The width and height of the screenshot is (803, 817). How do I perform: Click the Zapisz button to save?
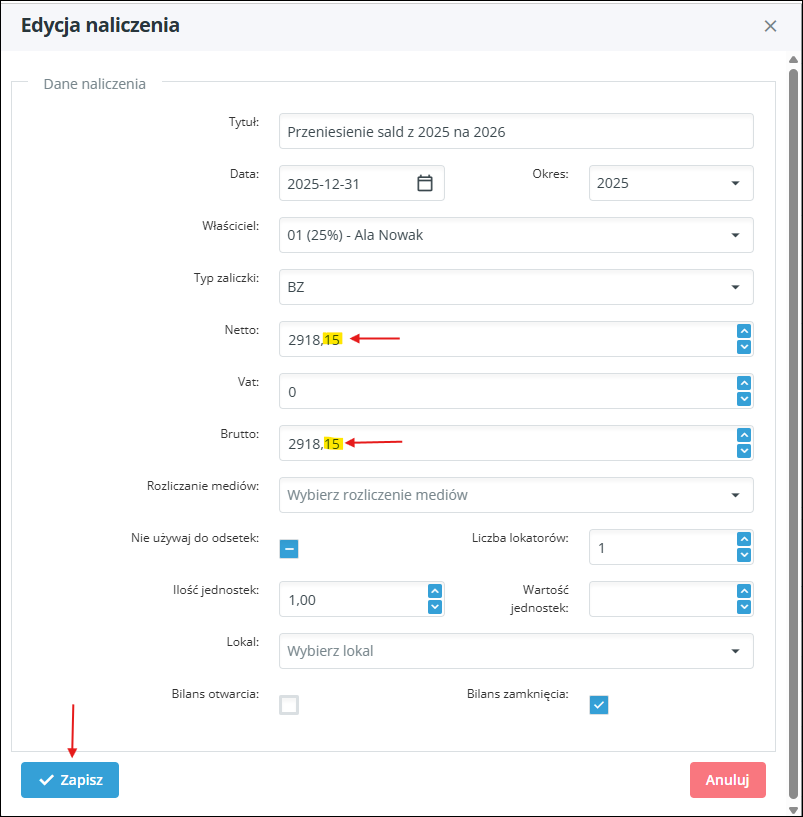(x=70, y=780)
